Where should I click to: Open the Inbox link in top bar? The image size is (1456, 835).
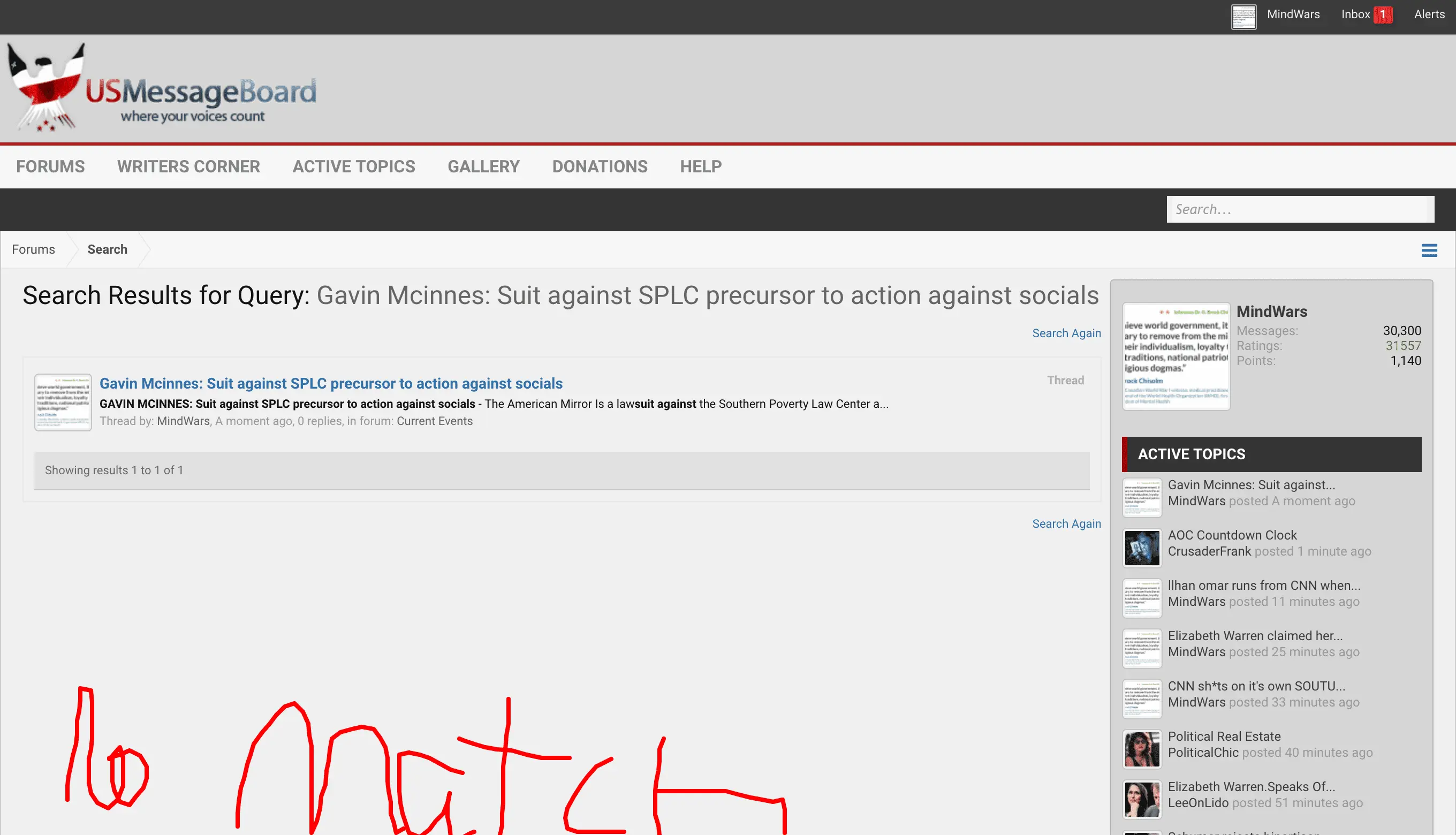[1355, 14]
